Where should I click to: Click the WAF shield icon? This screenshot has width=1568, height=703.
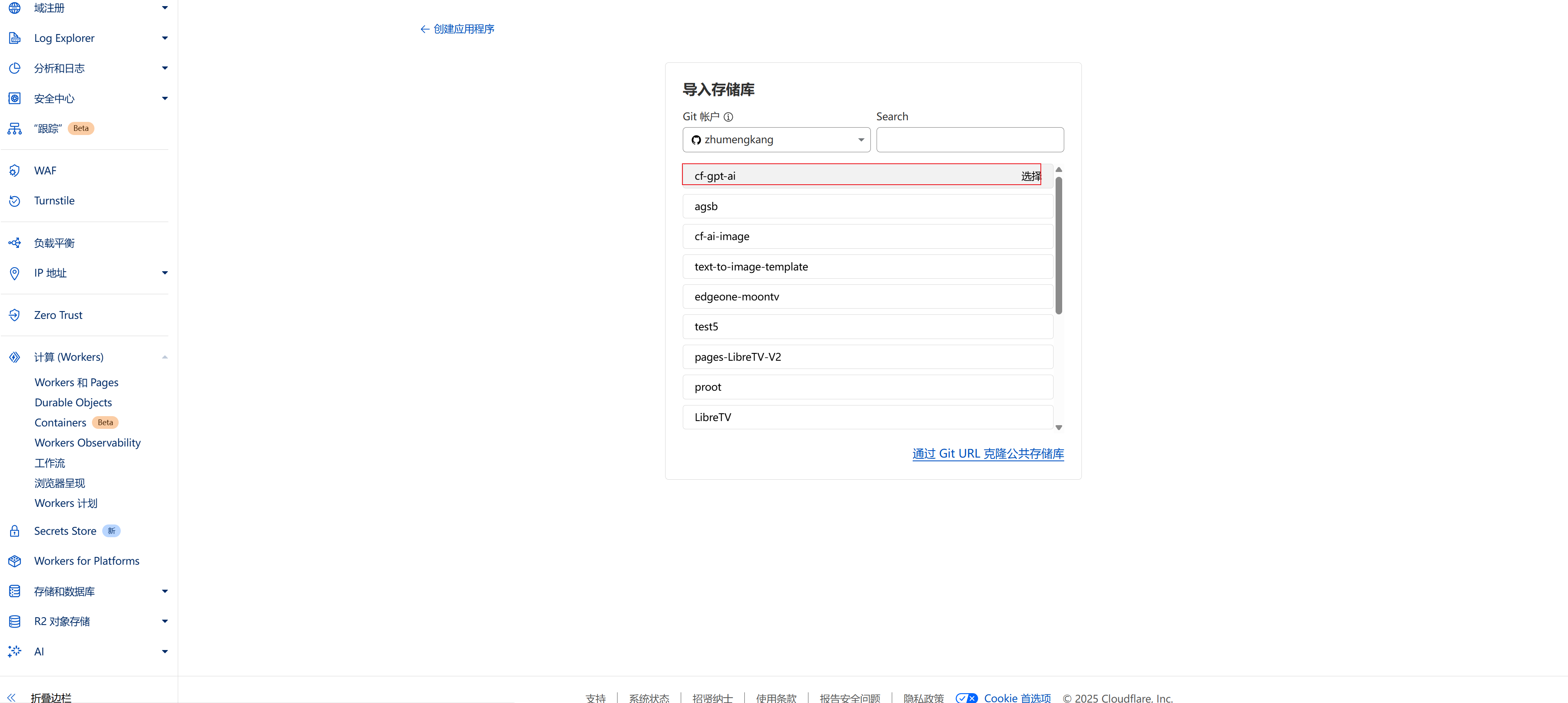coord(15,171)
